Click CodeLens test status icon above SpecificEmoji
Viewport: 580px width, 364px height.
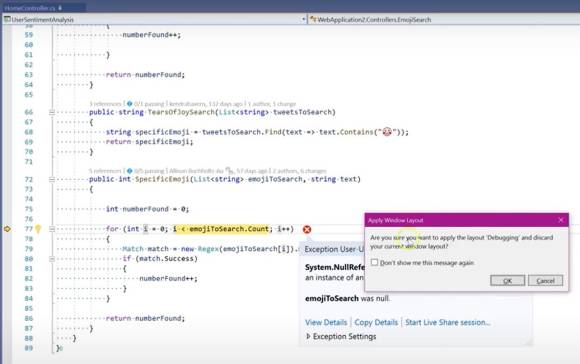point(129,171)
